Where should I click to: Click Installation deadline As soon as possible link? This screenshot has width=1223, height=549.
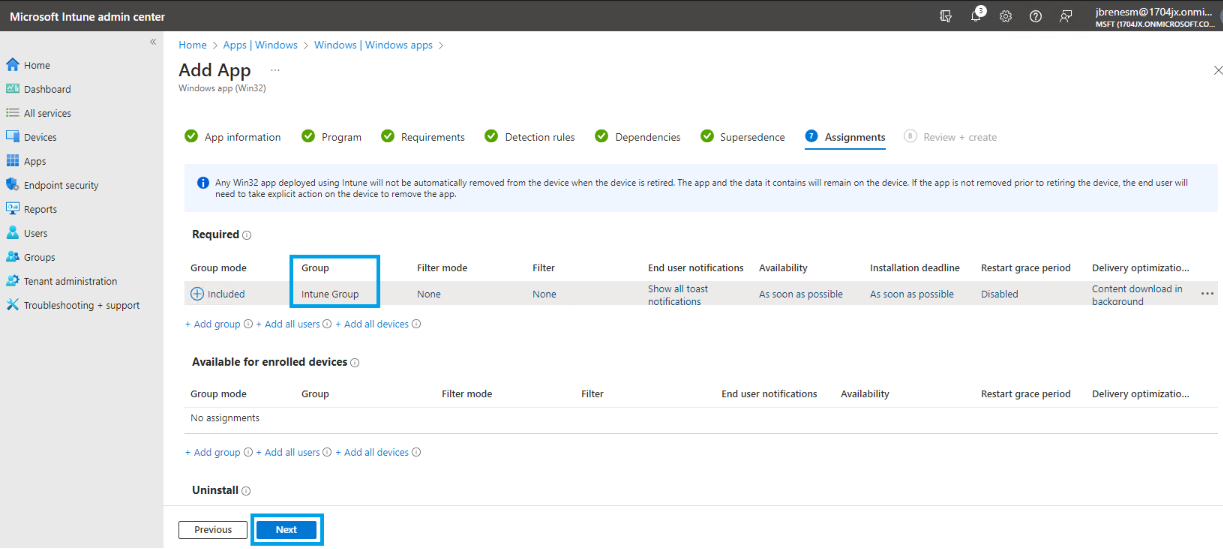click(912, 294)
